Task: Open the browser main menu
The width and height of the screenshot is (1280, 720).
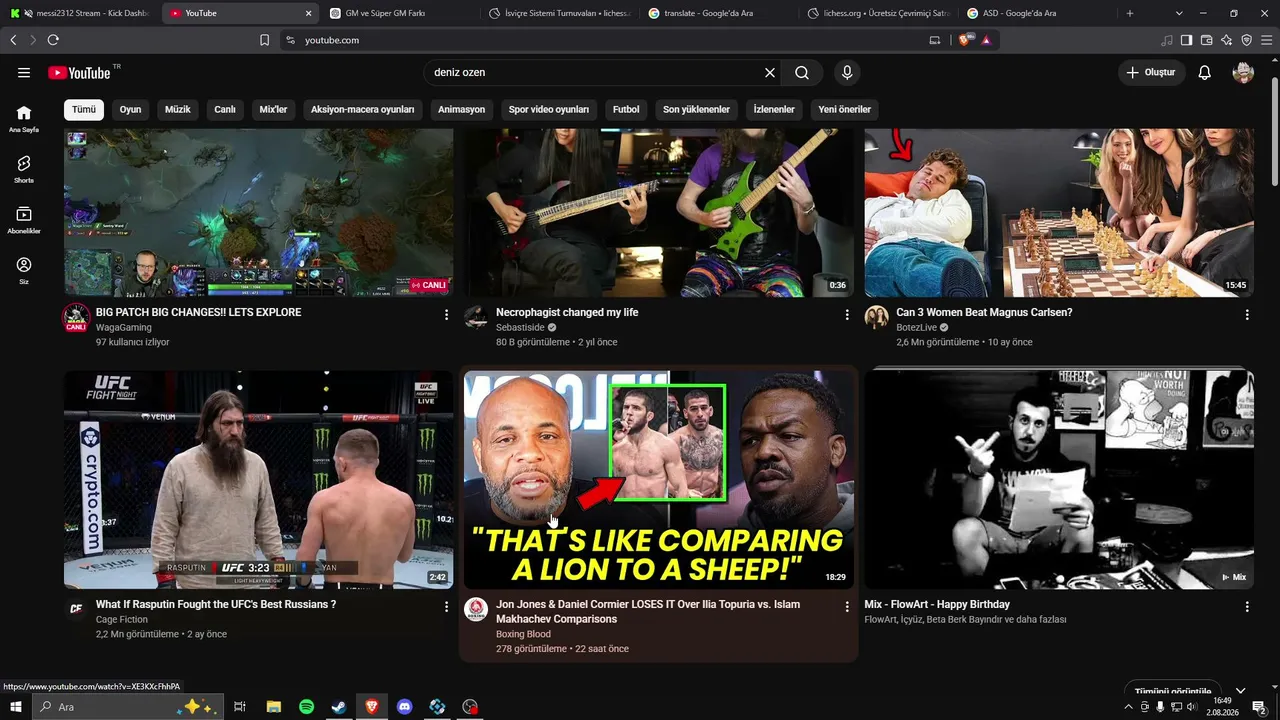Action: click(x=1266, y=40)
